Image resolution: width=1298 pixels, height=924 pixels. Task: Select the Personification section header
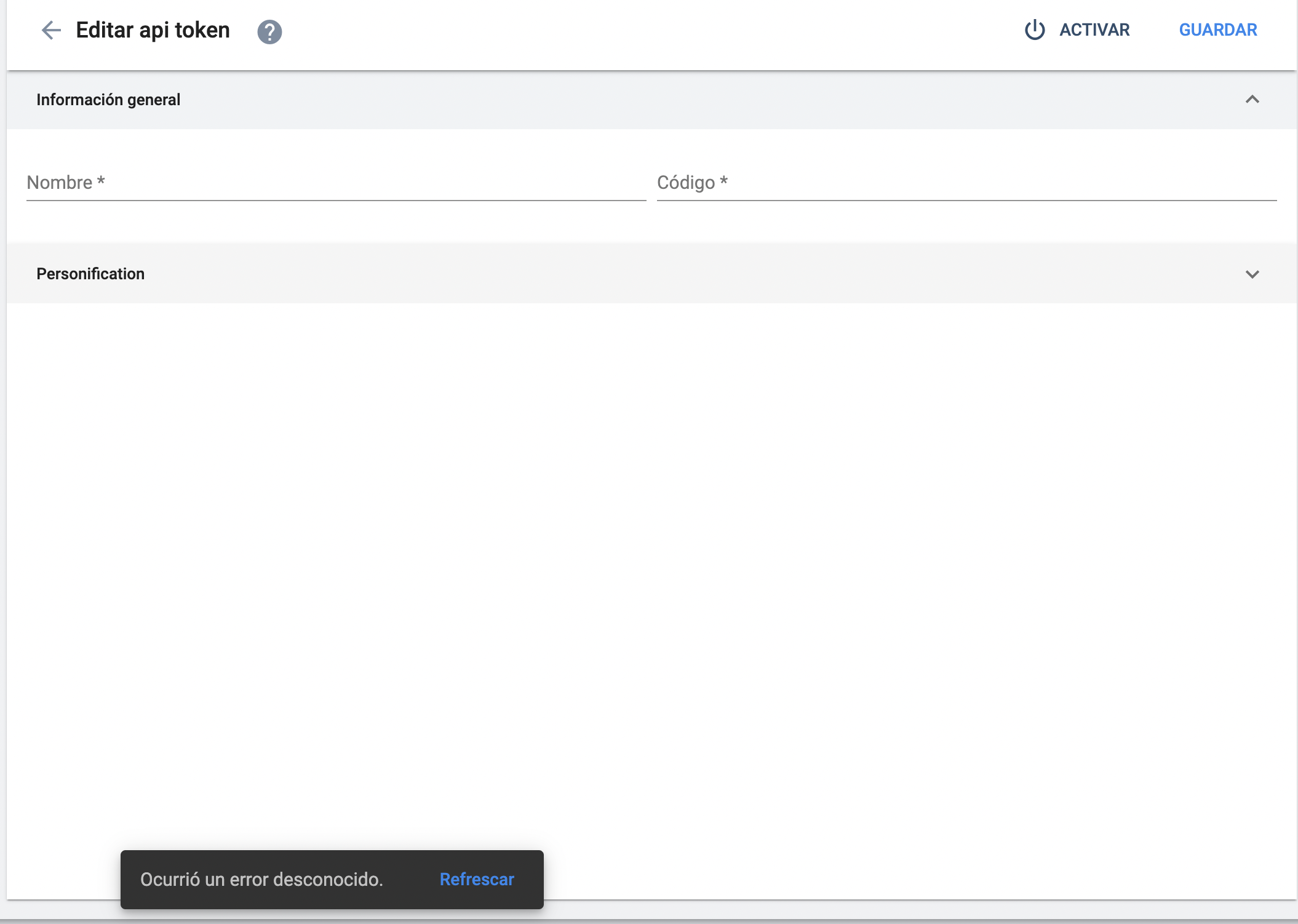90,274
